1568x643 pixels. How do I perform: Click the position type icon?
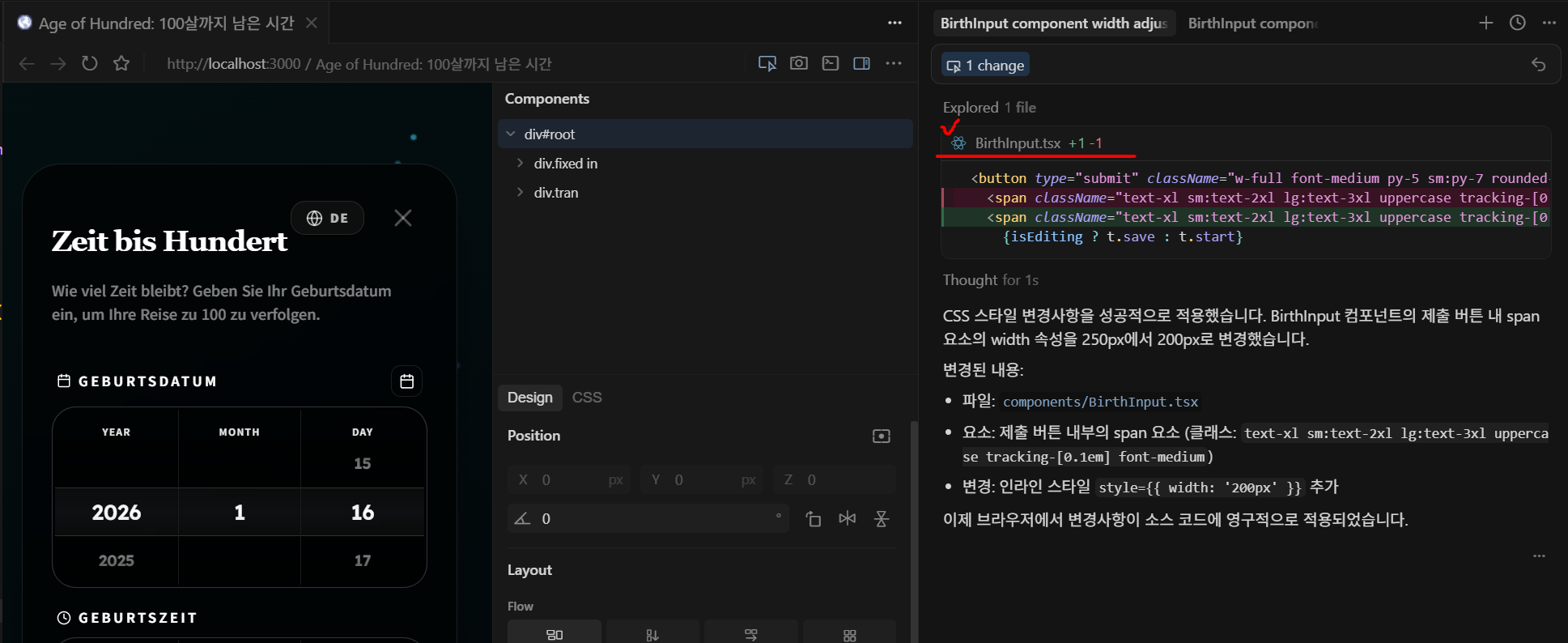[x=882, y=436]
